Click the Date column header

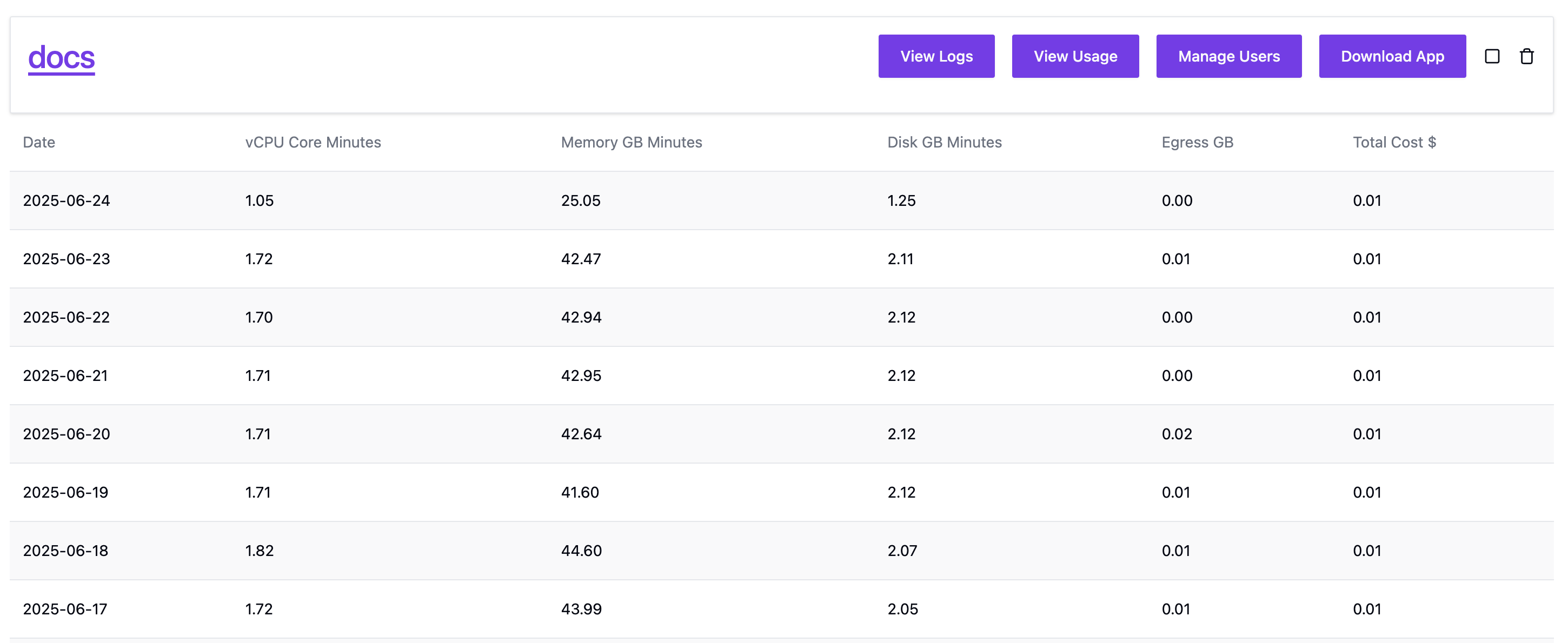tap(39, 142)
